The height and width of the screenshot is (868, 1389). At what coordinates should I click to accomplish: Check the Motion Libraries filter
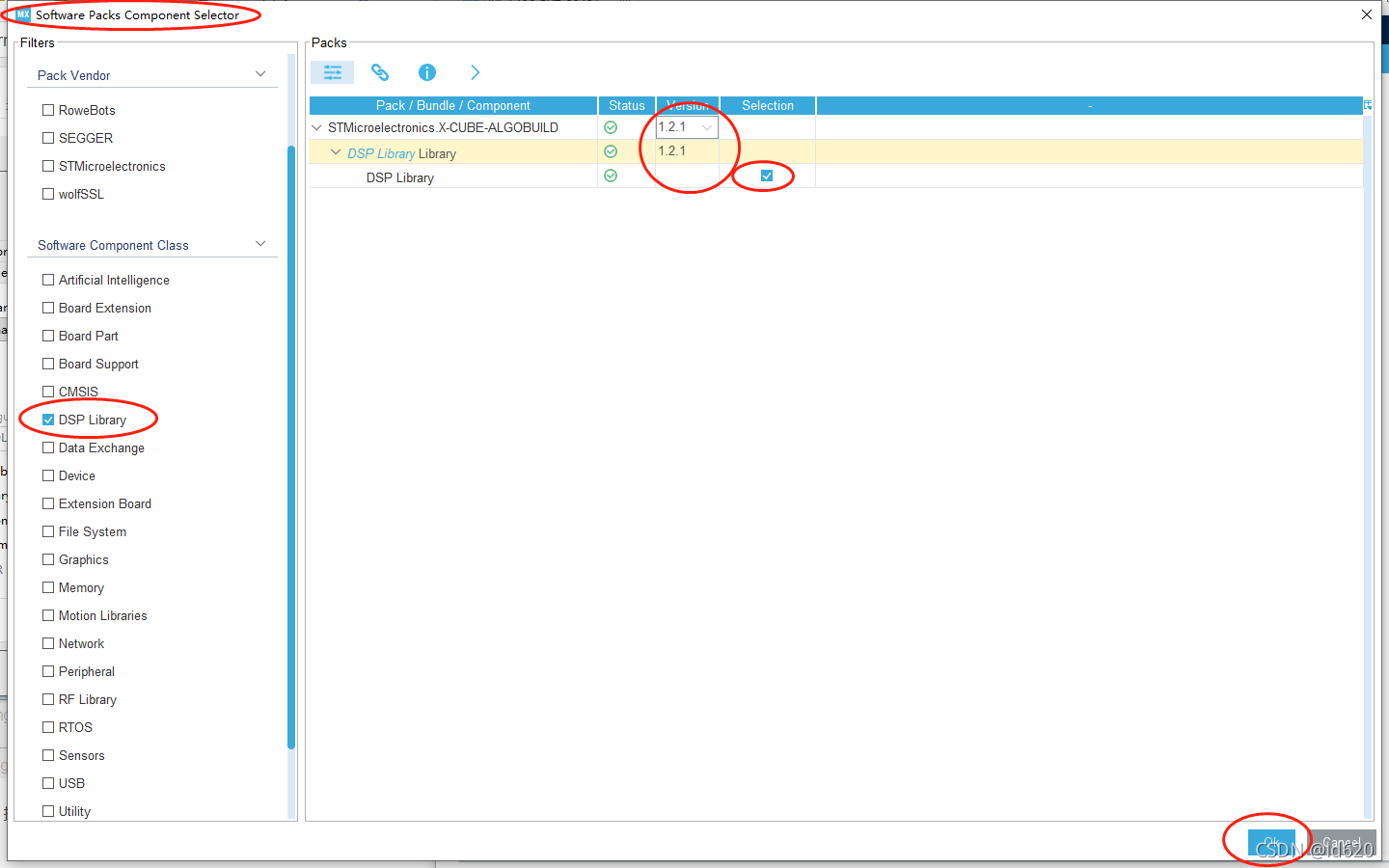48,615
